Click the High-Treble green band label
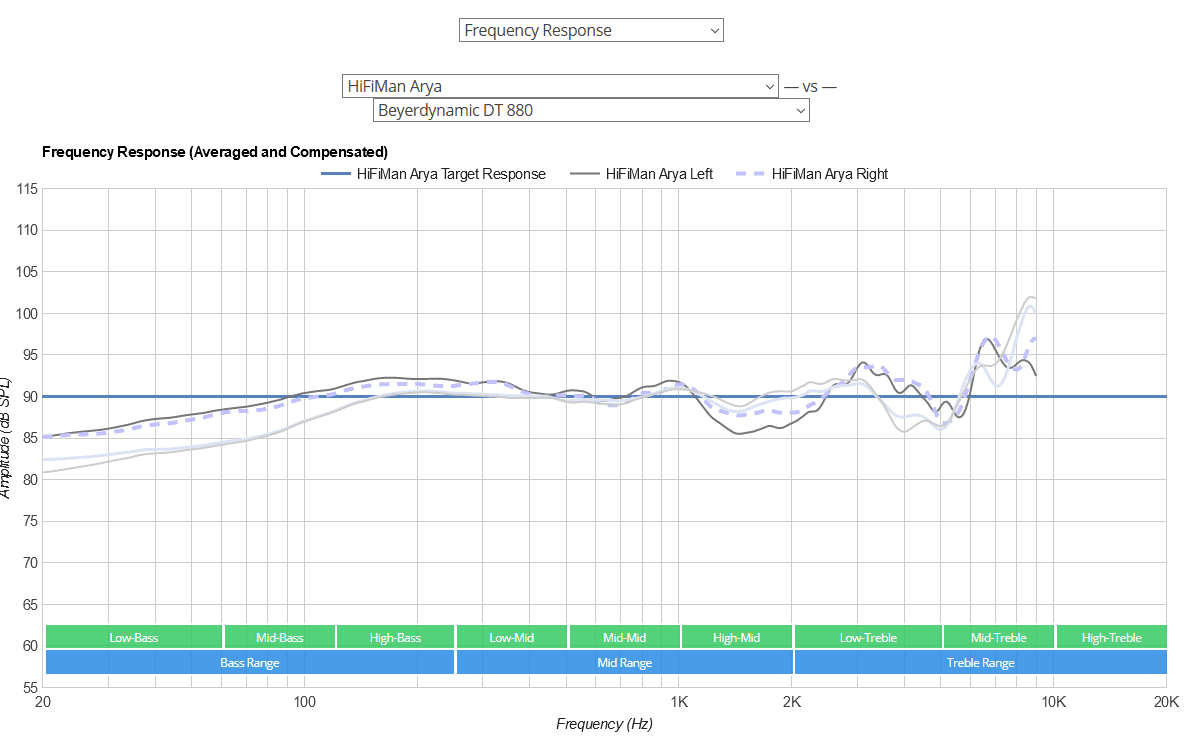The image size is (1188, 751). (1111, 637)
